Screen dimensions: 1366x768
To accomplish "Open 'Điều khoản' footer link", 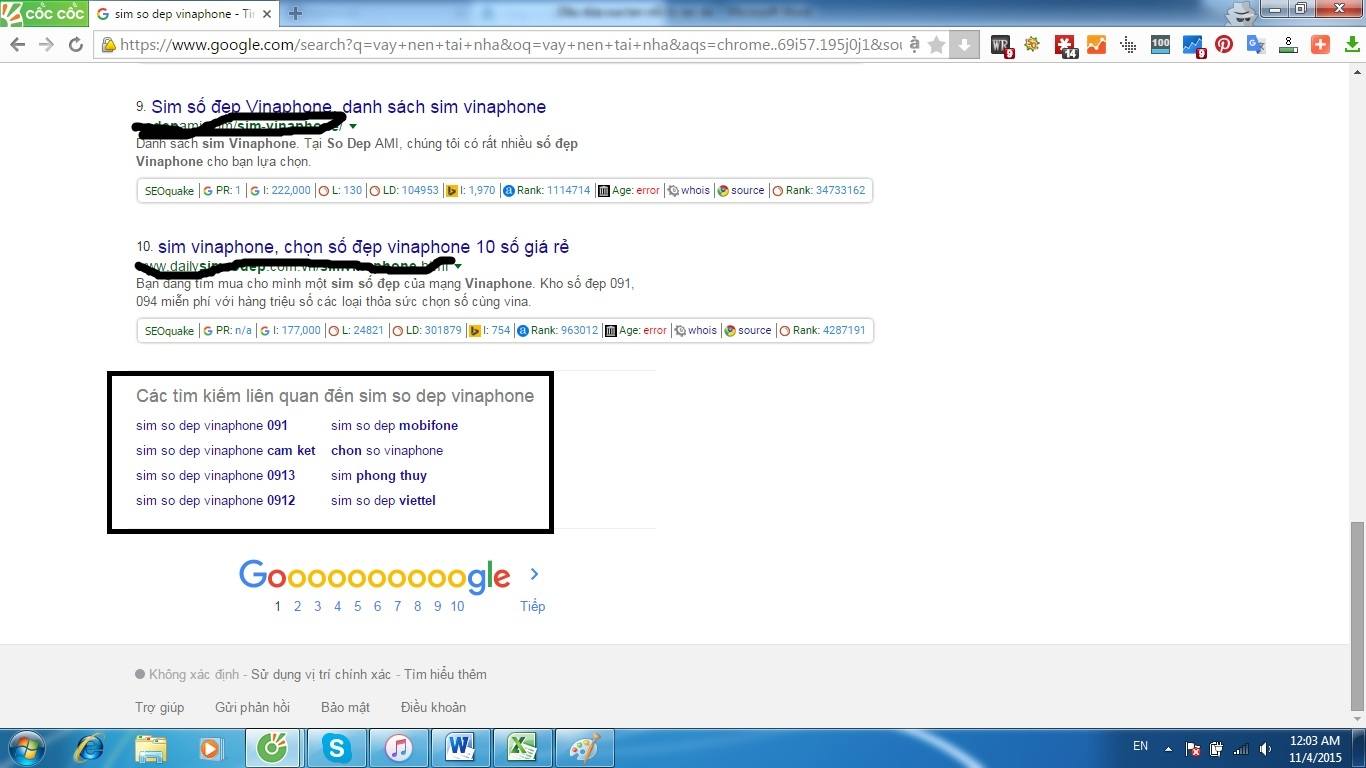I will tap(433, 707).
